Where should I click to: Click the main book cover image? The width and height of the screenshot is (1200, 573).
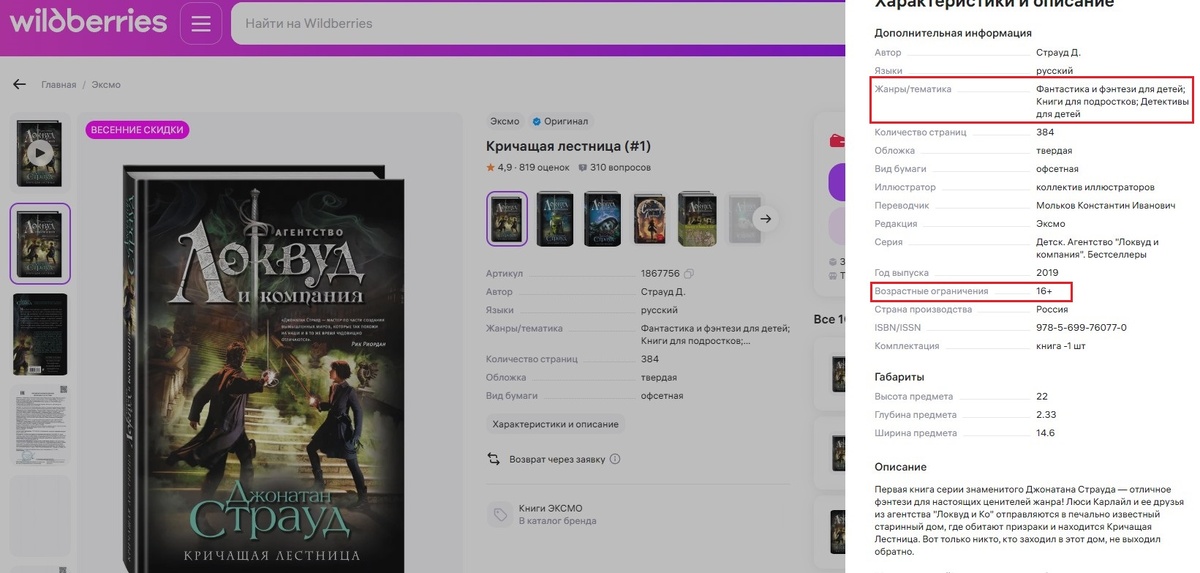[264, 368]
